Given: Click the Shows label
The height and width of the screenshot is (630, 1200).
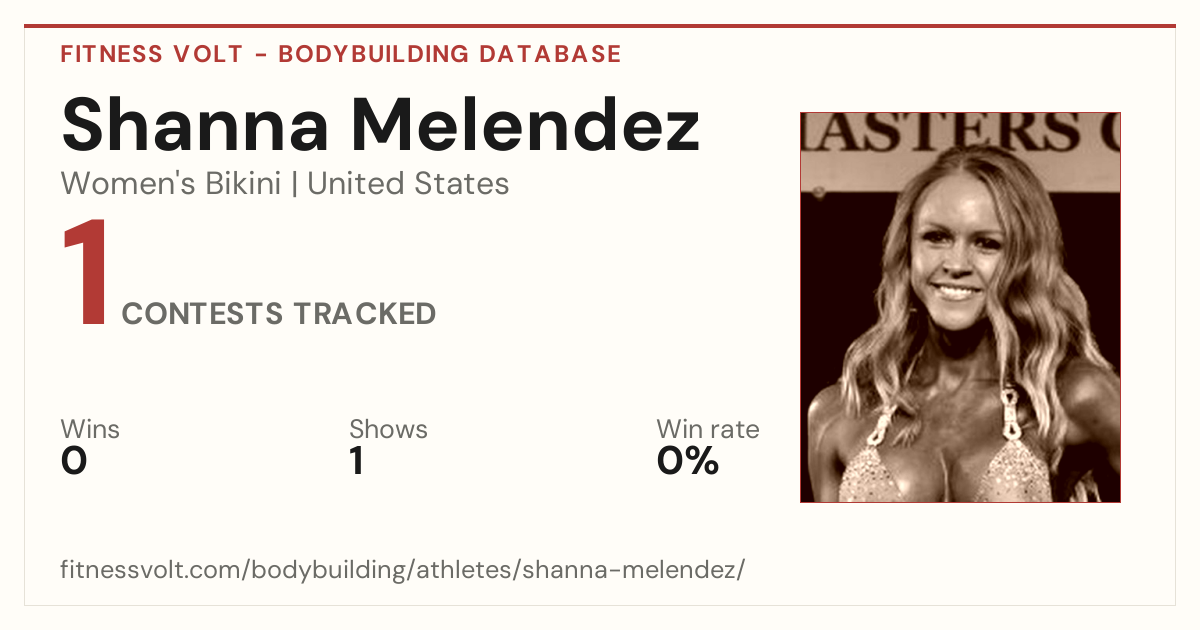Looking at the screenshot, I should (388, 430).
